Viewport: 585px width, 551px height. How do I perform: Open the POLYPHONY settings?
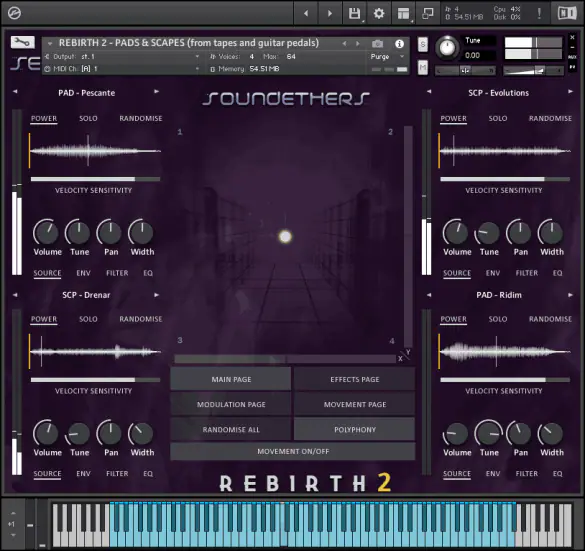pos(354,429)
